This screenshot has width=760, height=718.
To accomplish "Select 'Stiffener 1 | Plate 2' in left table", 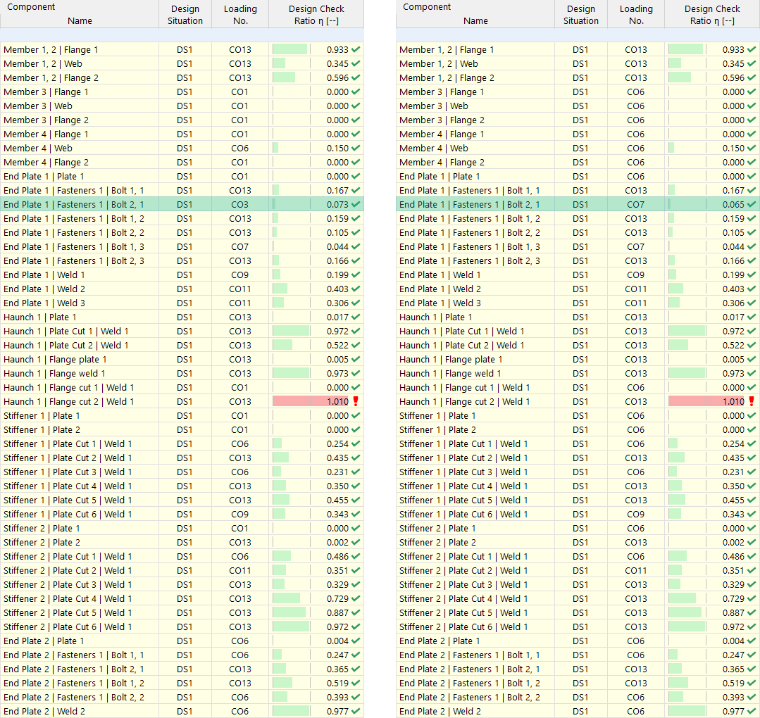I will click(x=42, y=430).
